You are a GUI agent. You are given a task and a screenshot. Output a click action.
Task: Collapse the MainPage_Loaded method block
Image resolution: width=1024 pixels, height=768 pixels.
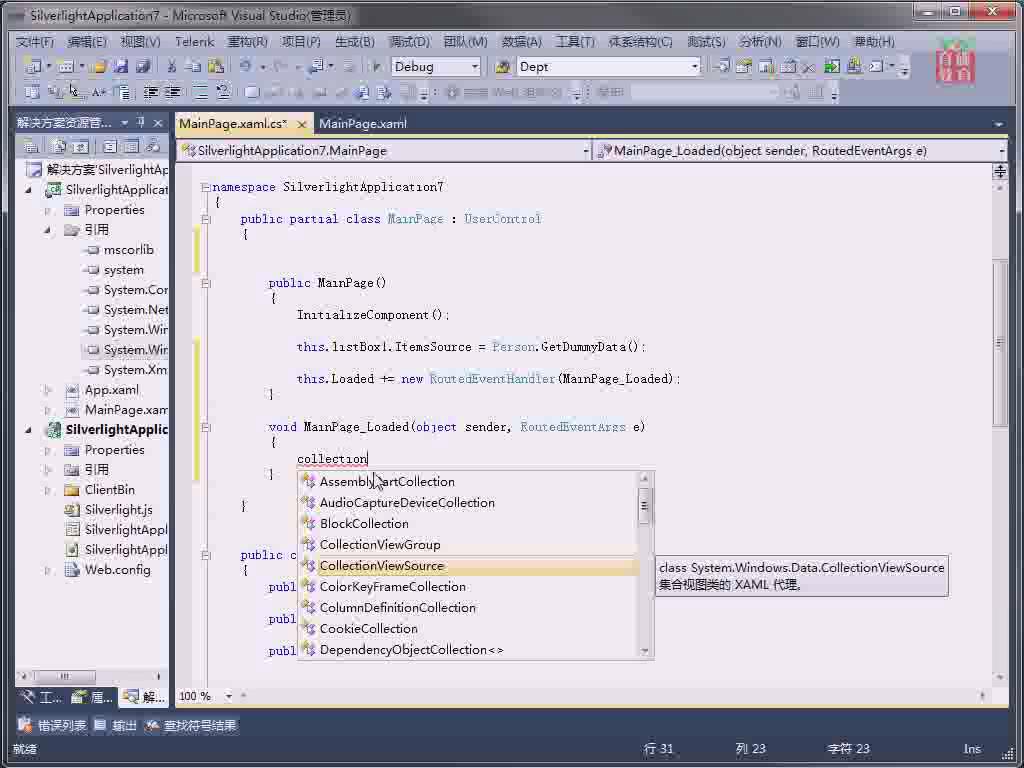coord(205,427)
